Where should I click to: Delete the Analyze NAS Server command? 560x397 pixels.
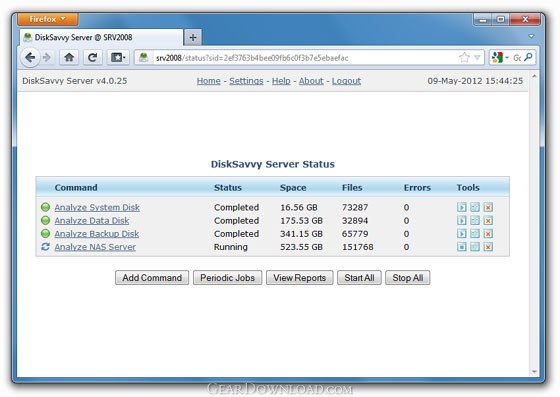point(488,247)
